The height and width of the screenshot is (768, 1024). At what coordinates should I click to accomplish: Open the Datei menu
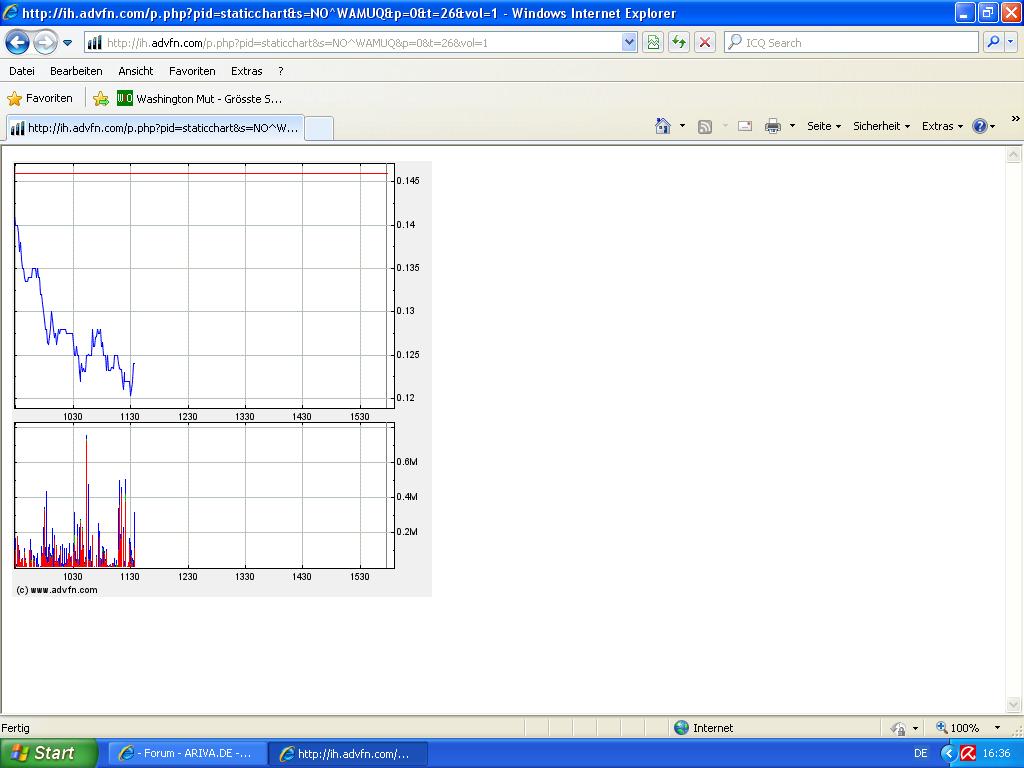22,71
